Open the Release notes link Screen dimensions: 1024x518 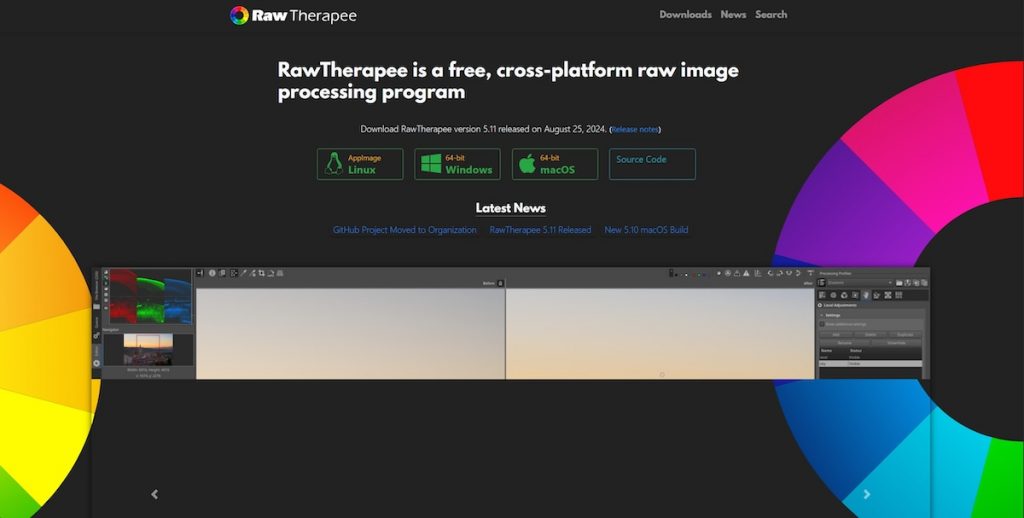pyautogui.click(x=635, y=129)
